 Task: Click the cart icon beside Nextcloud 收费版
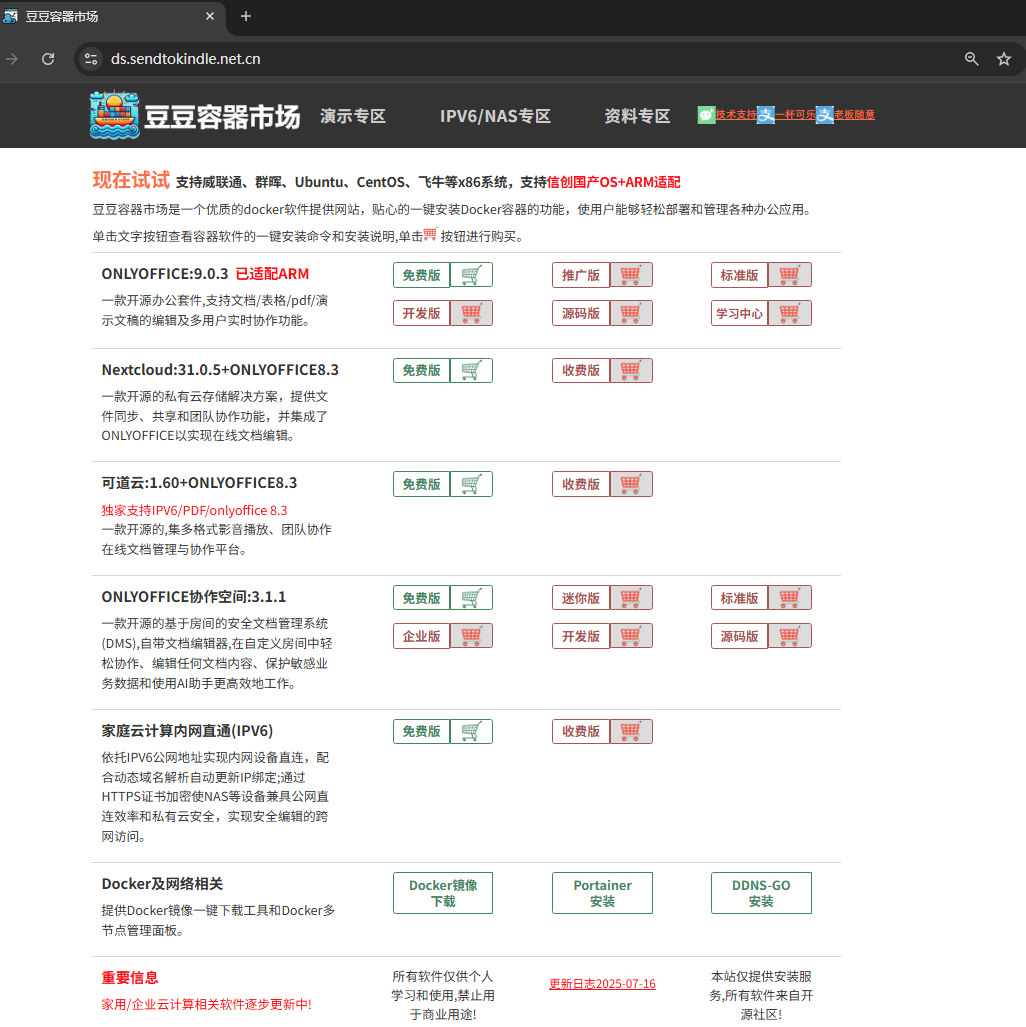[630, 371]
